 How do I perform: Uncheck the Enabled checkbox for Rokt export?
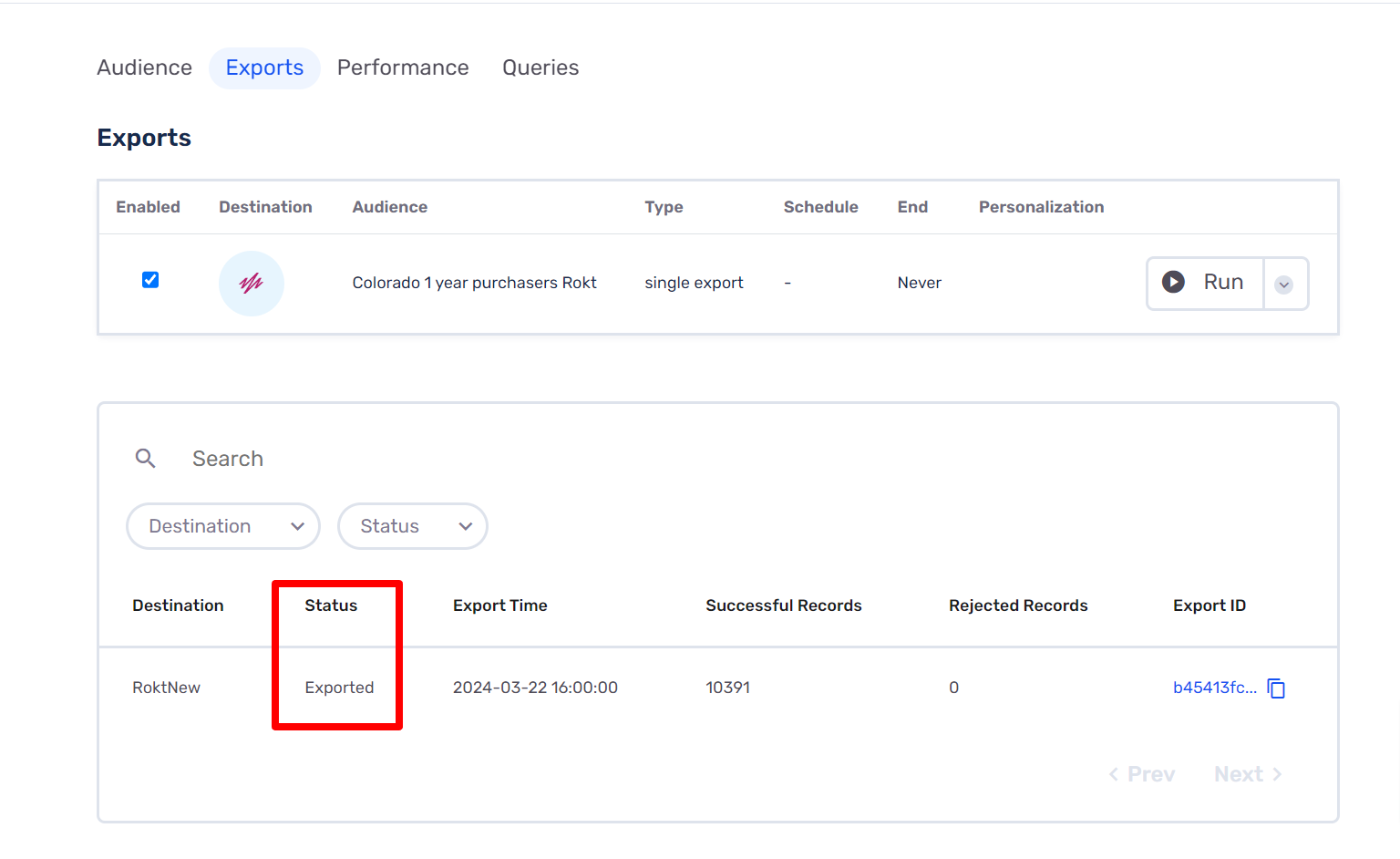[150, 280]
